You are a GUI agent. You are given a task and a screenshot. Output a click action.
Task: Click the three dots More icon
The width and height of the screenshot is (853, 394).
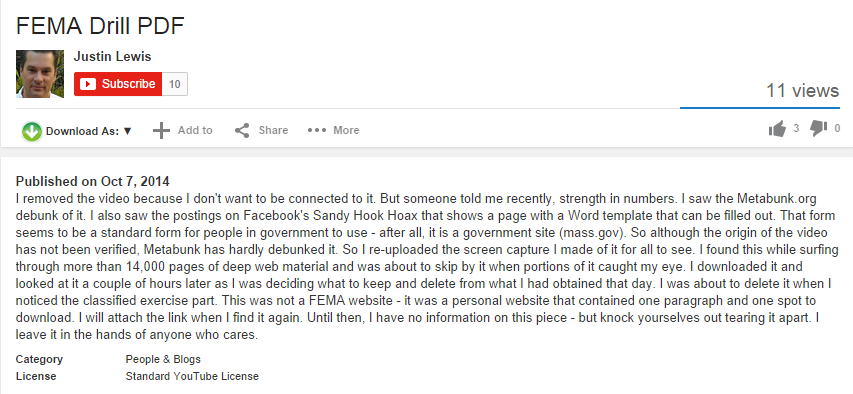pyautogui.click(x=317, y=131)
